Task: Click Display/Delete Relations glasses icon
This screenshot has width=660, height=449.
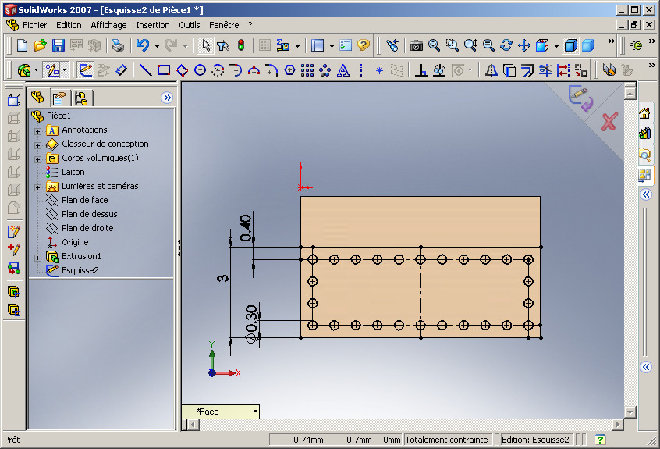Action: pos(439,70)
